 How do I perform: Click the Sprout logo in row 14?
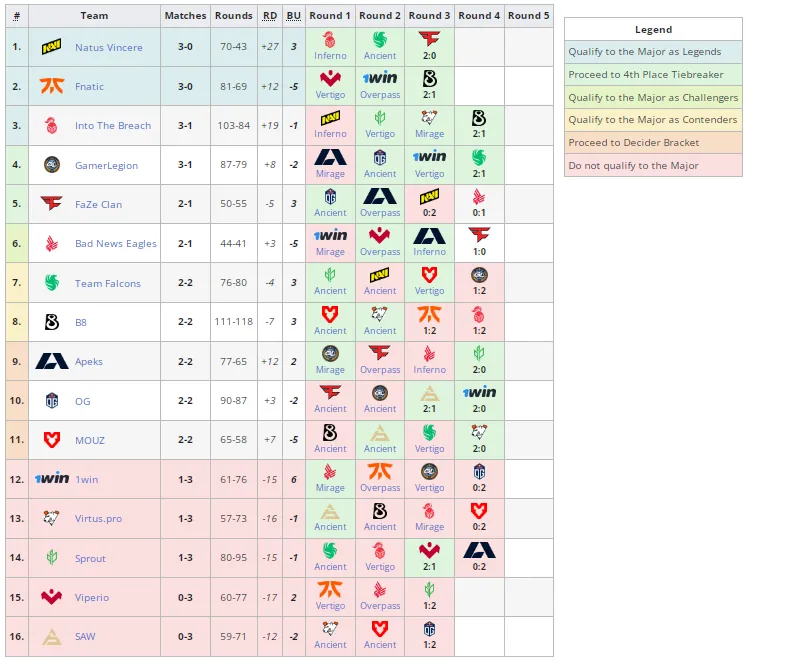point(52,557)
